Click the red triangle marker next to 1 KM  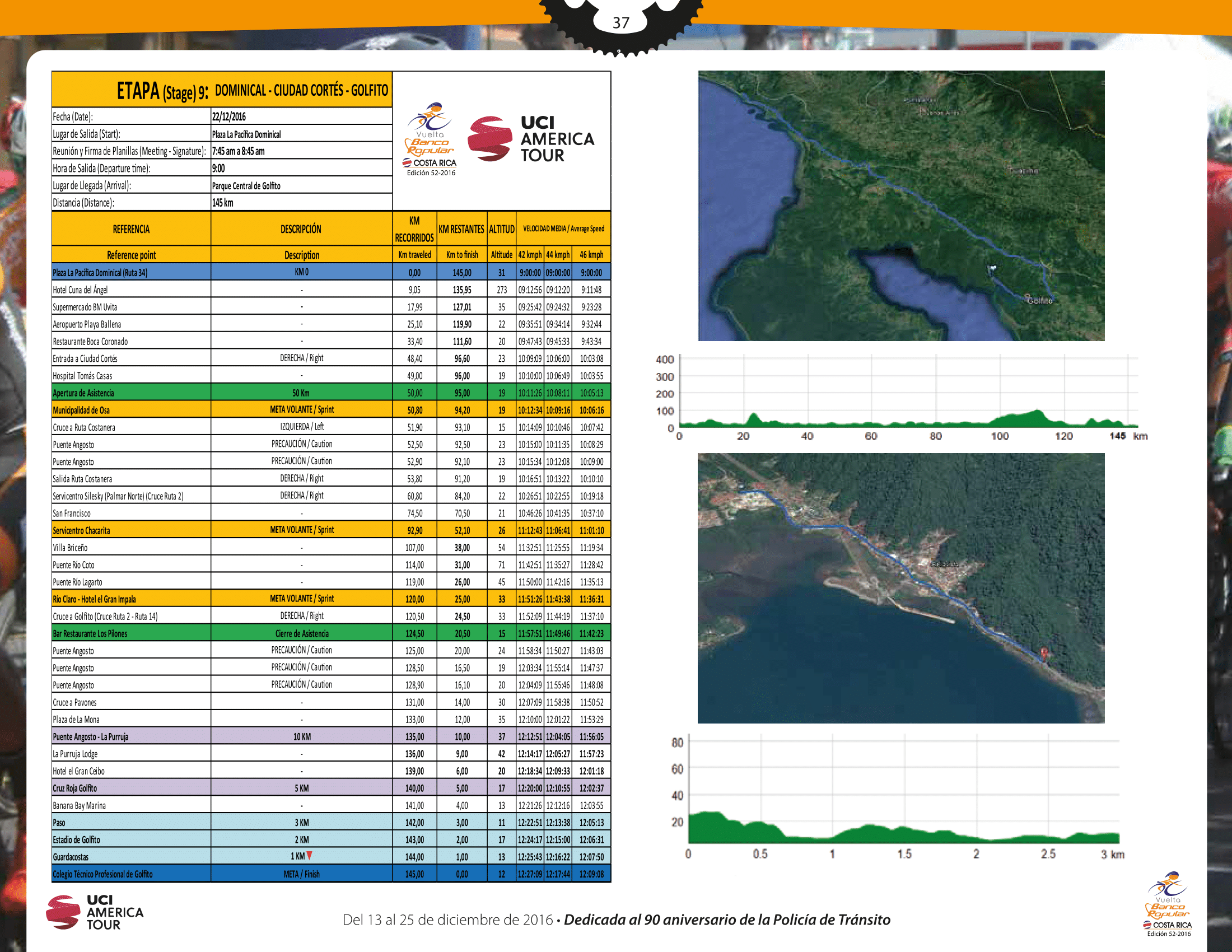point(309,856)
